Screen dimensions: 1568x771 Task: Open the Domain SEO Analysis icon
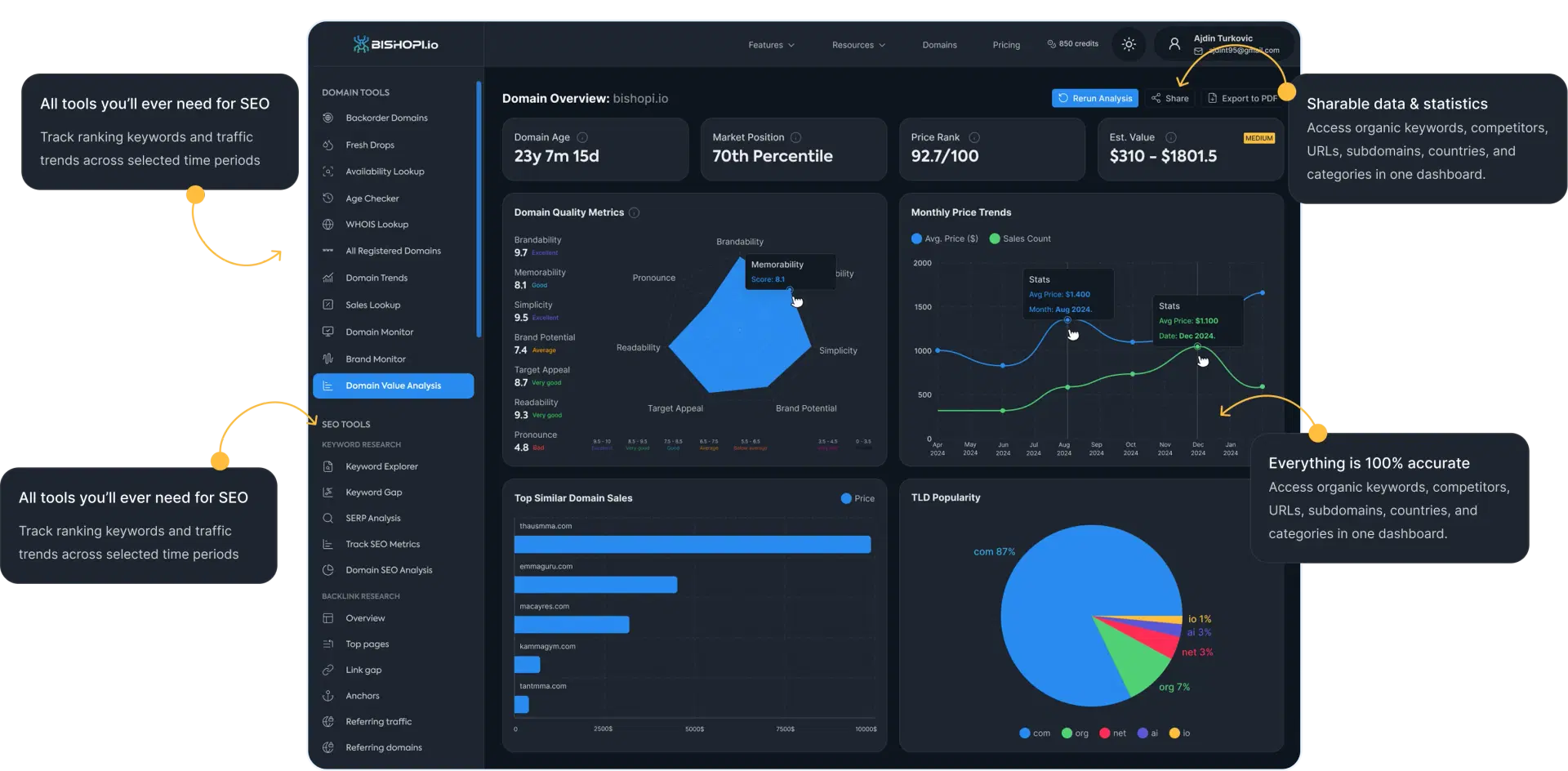click(x=327, y=570)
